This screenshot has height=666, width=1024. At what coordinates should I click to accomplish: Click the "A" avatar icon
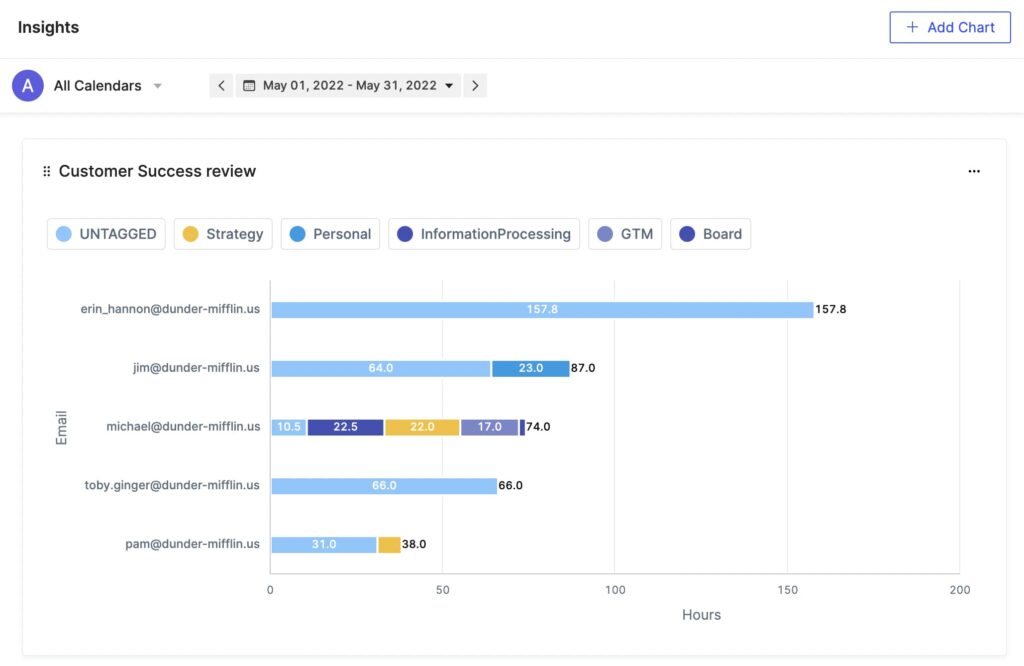pyautogui.click(x=27, y=85)
